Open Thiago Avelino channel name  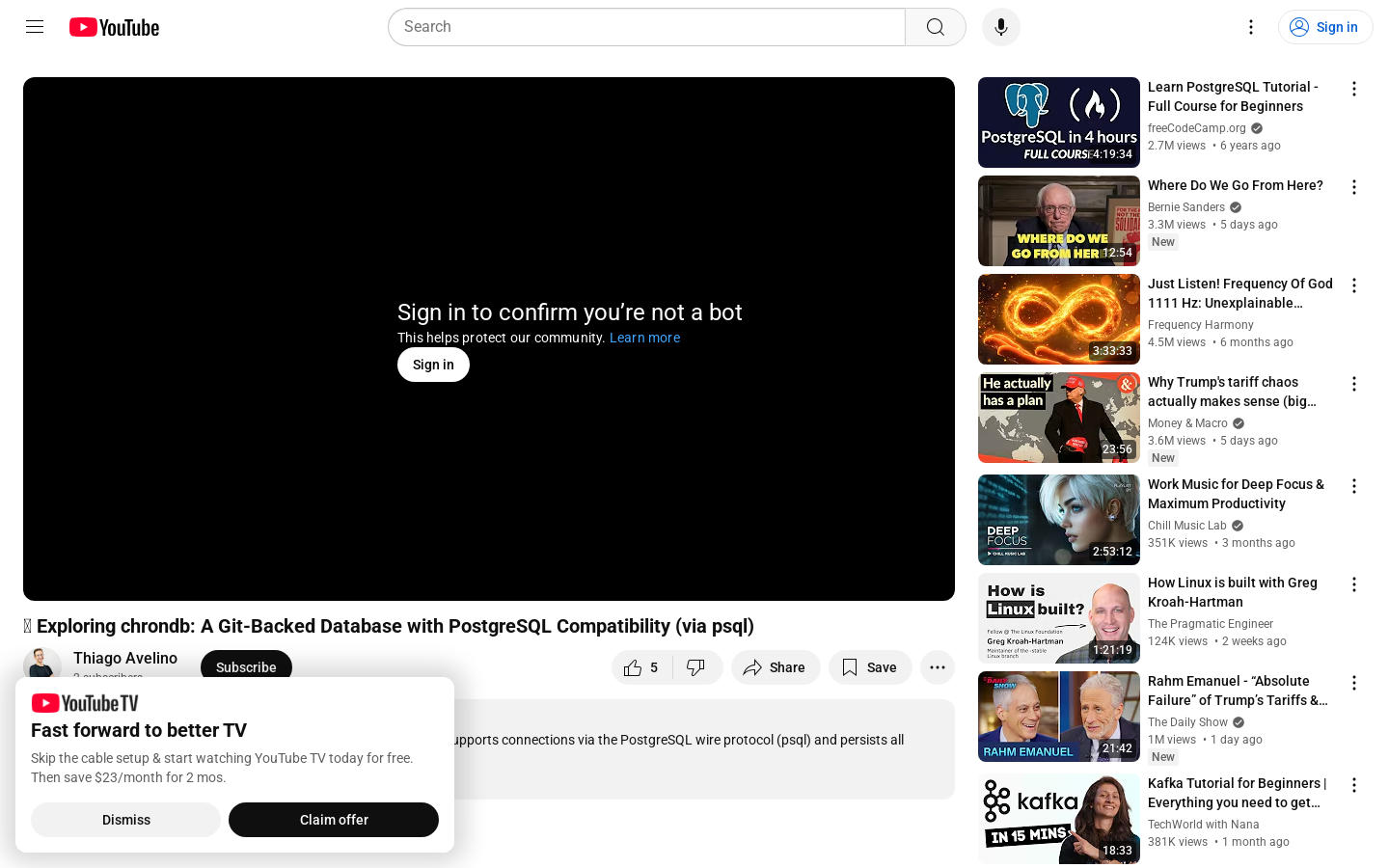click(x=125, y=658)
